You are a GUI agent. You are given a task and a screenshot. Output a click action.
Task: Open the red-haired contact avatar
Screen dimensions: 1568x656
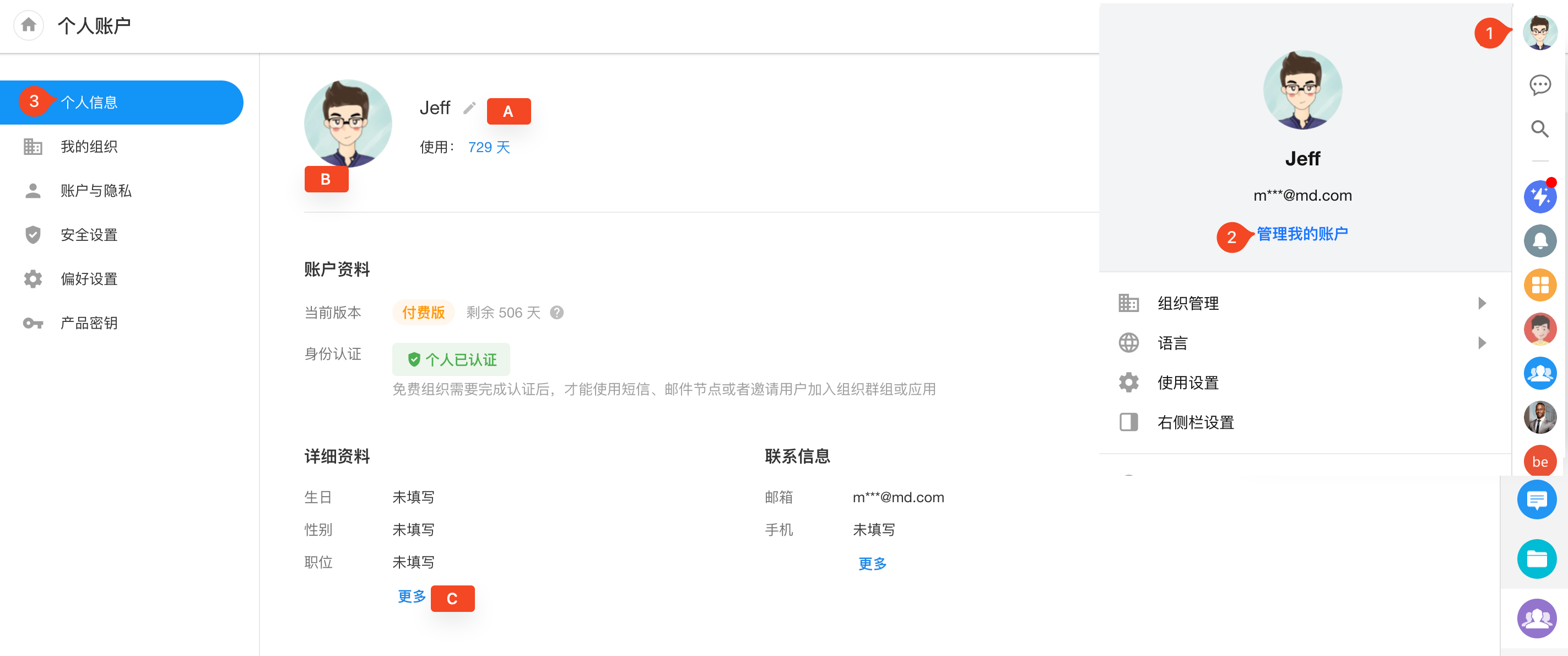coord(1539,329)
